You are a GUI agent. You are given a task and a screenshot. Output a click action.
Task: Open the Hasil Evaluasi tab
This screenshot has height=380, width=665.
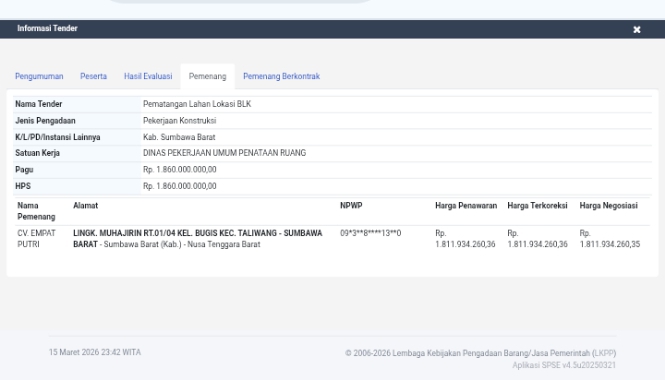tap(148, 76)
